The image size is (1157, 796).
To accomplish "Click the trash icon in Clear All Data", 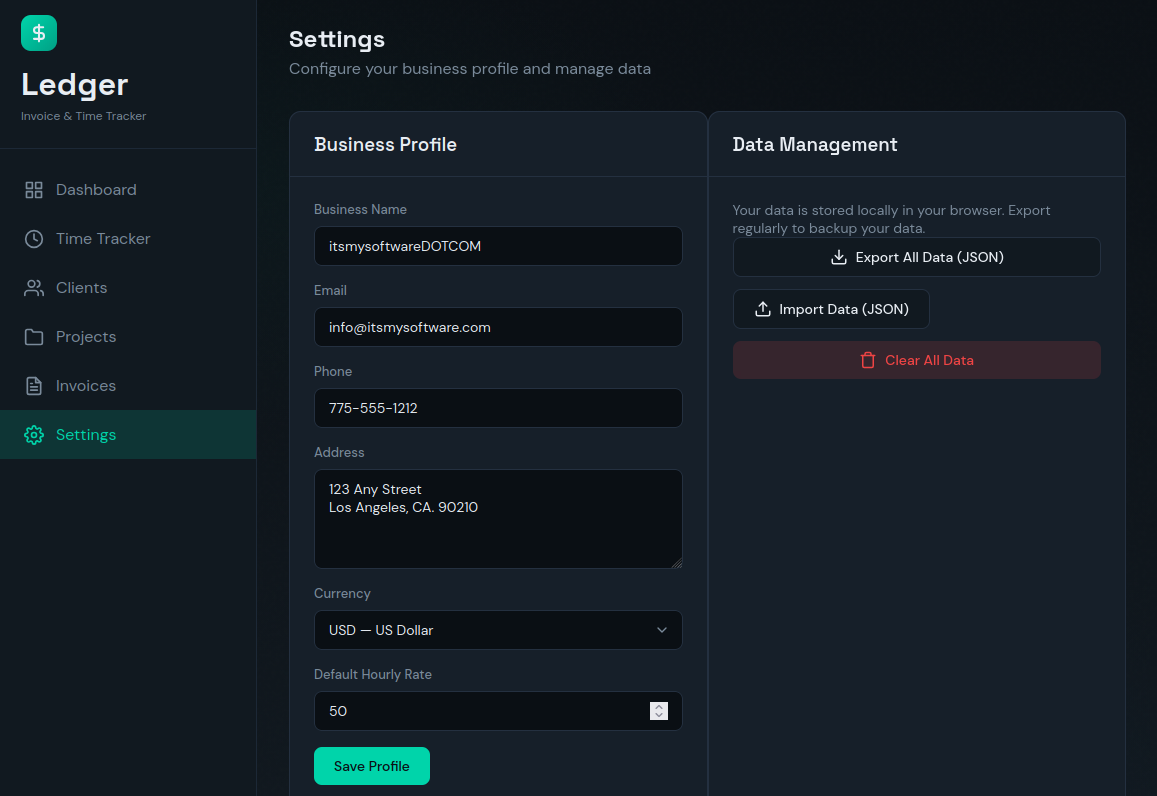I will [868, 360].
